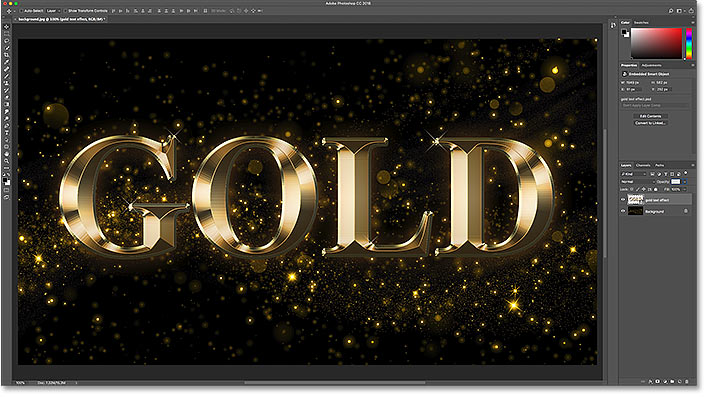
Task: Click the Delete layer trash icon
Action: click(687, 381)
